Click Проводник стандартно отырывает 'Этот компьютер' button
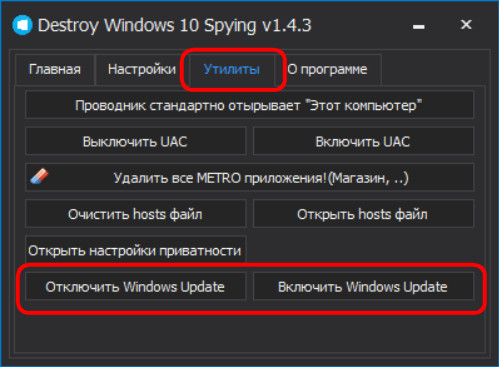 (x=249, y=105)
